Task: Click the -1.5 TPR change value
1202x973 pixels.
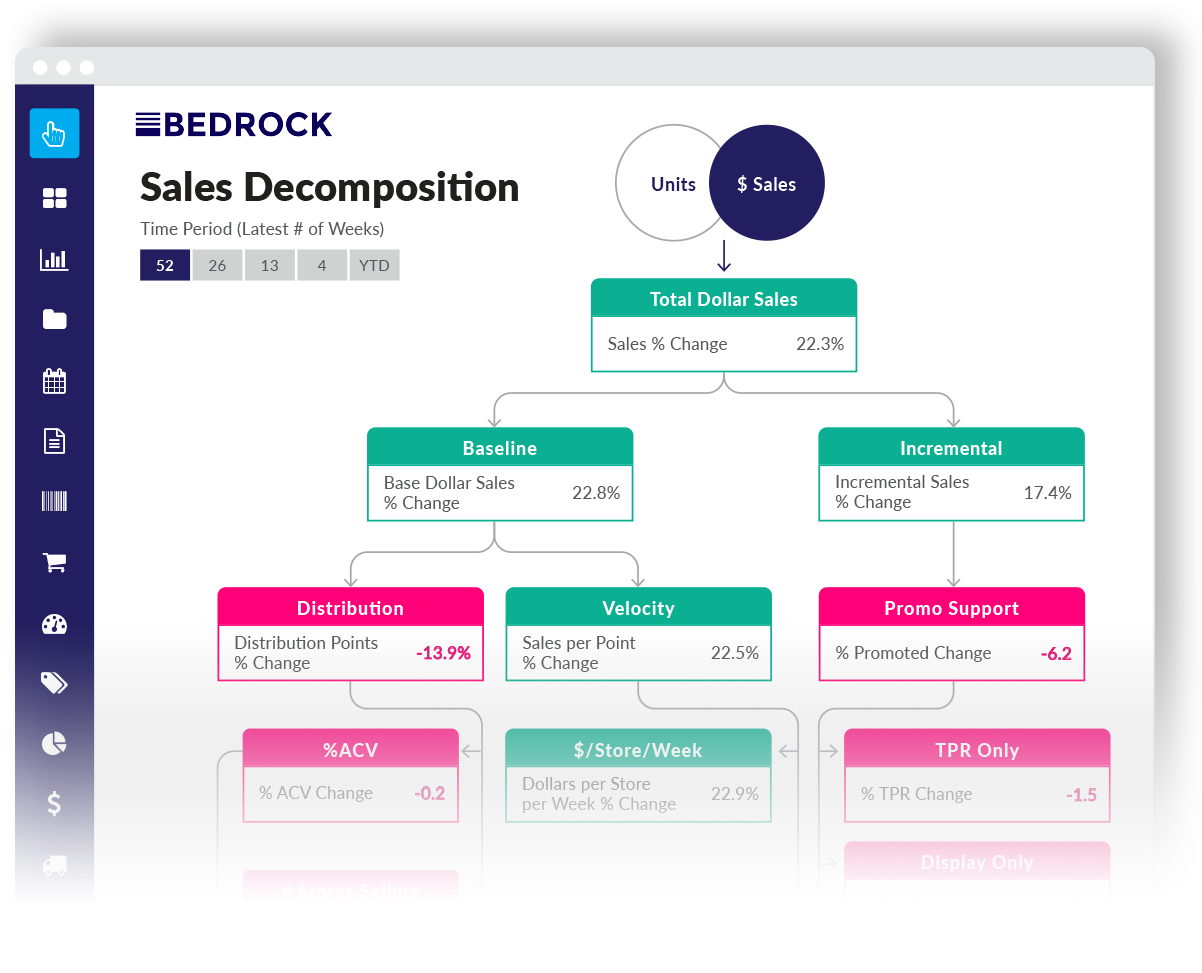Action: click(1081, 795)
